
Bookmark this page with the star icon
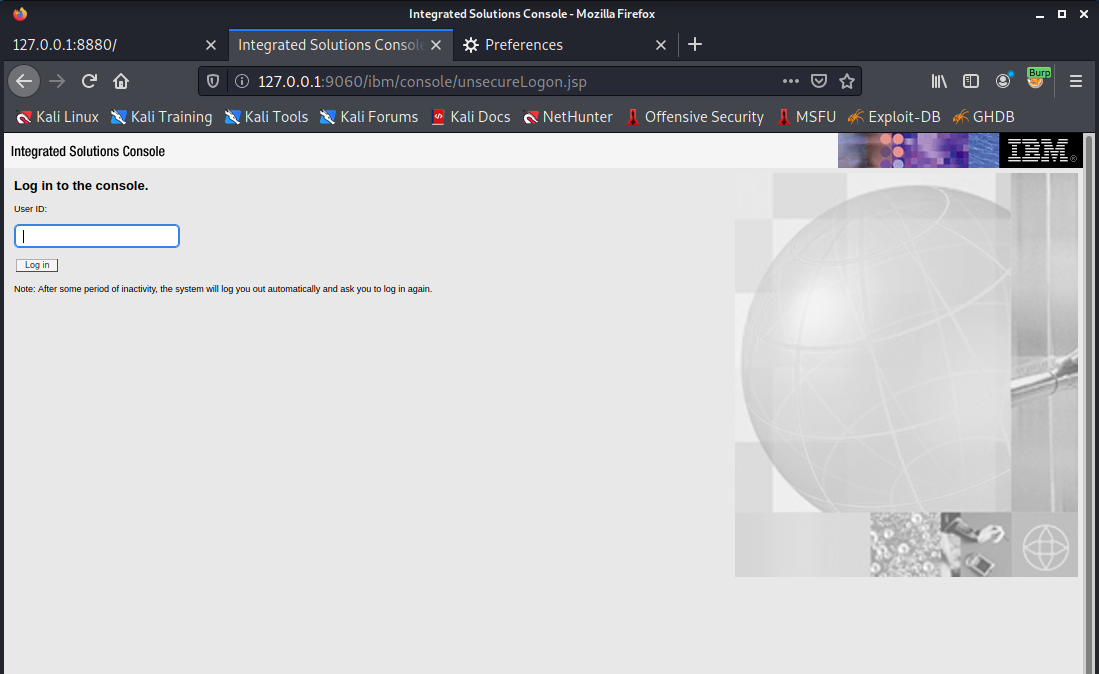click(847, 81)
